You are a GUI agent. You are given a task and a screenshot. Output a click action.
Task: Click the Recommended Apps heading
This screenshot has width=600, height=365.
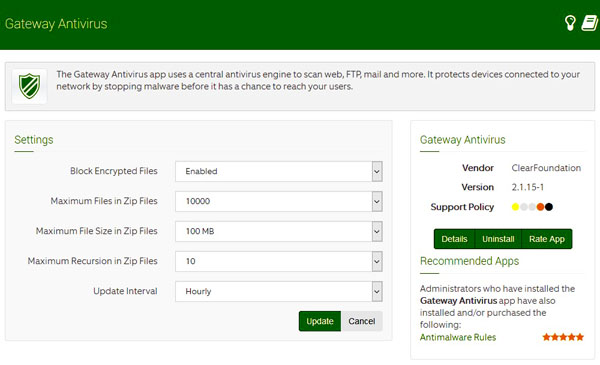[x=470, y=261]
